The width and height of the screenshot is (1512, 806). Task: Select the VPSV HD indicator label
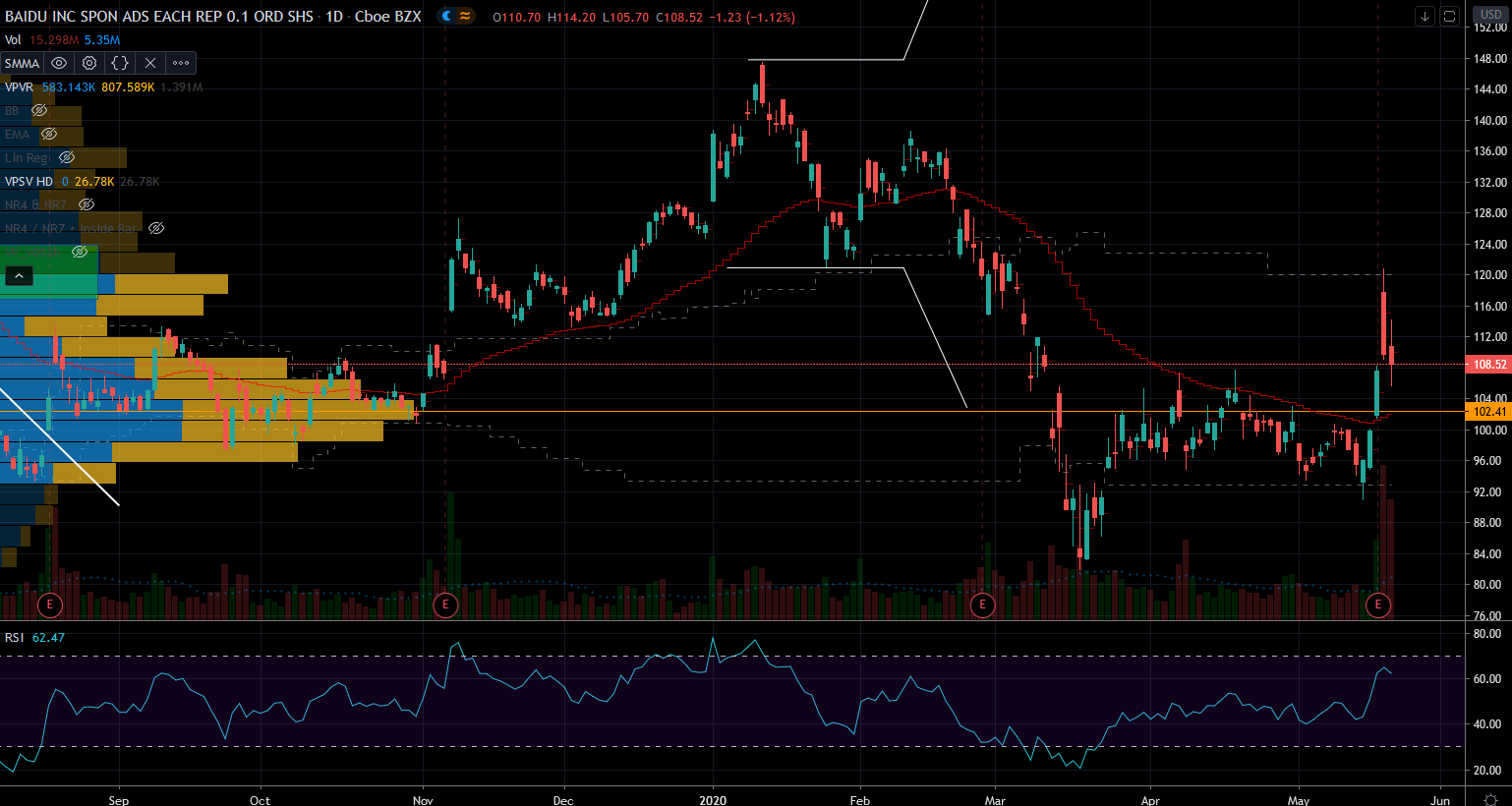(29, 182)
